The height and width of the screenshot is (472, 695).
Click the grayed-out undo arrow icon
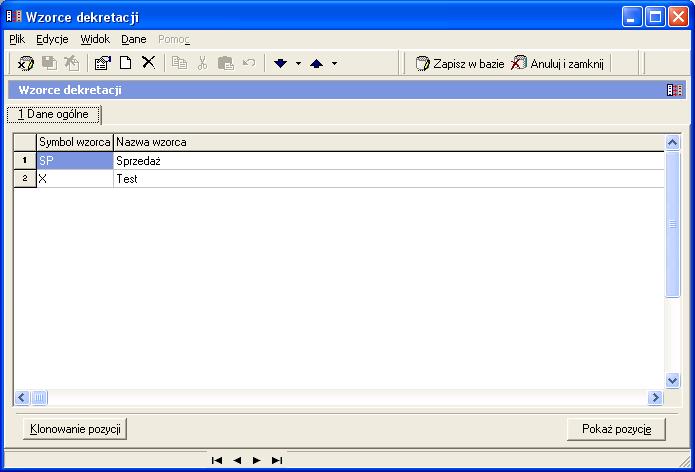tap(249, 62)
